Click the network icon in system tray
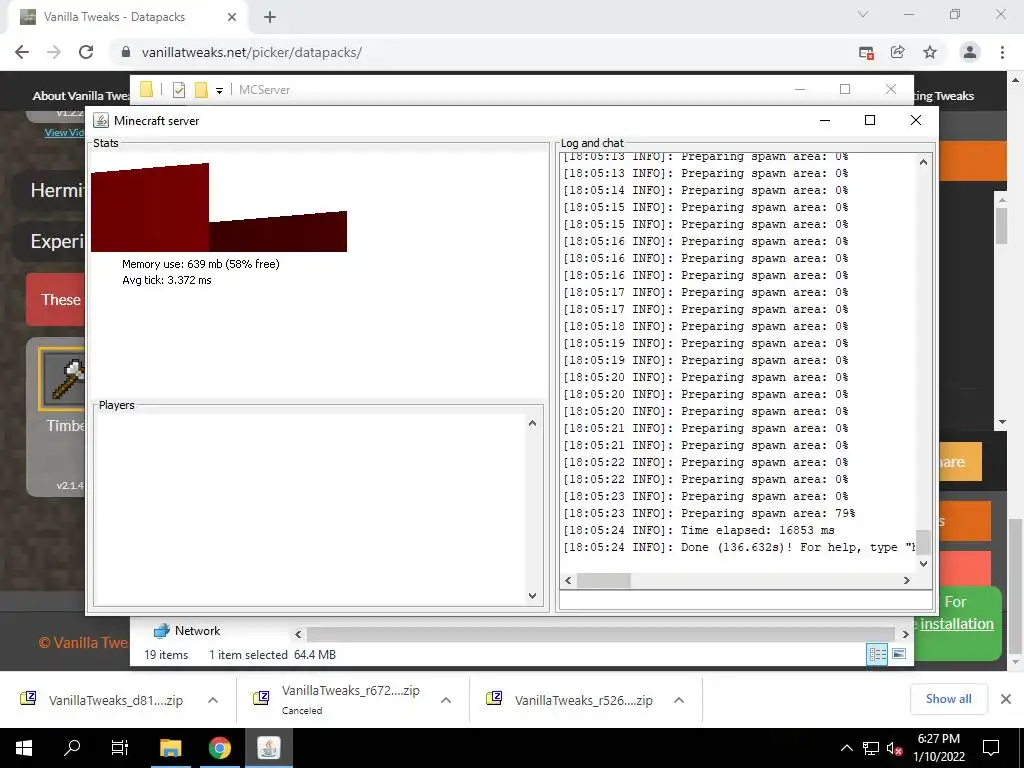Screen dimensions: 1024x768 click(871, 748)
